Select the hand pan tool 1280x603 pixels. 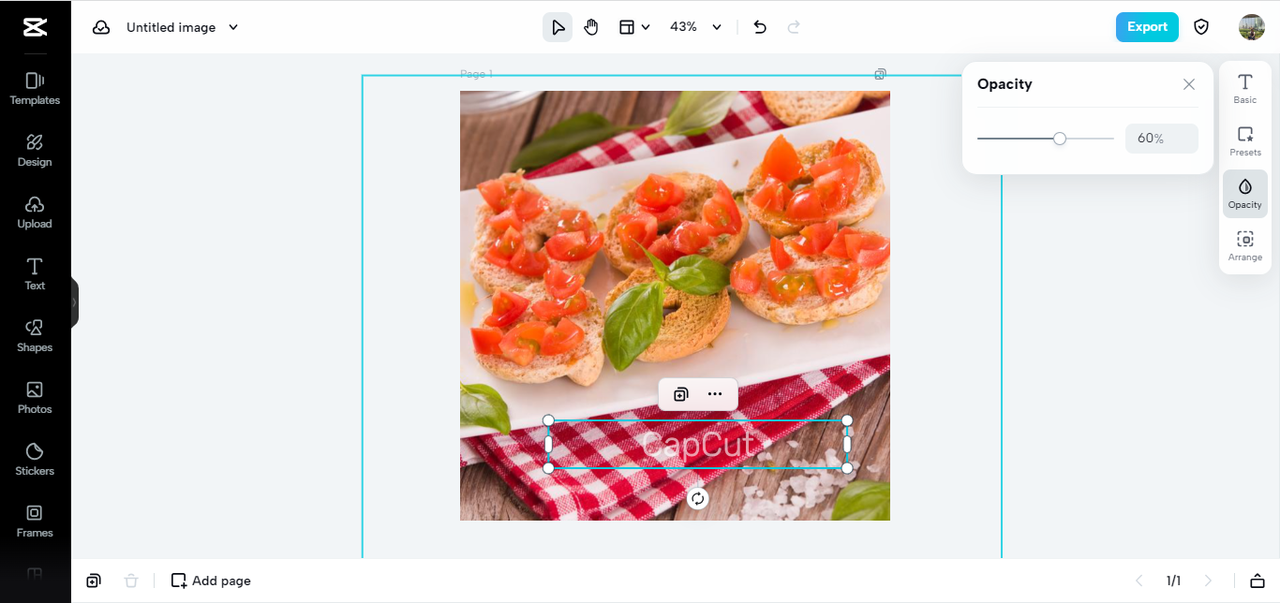point(591,27)
